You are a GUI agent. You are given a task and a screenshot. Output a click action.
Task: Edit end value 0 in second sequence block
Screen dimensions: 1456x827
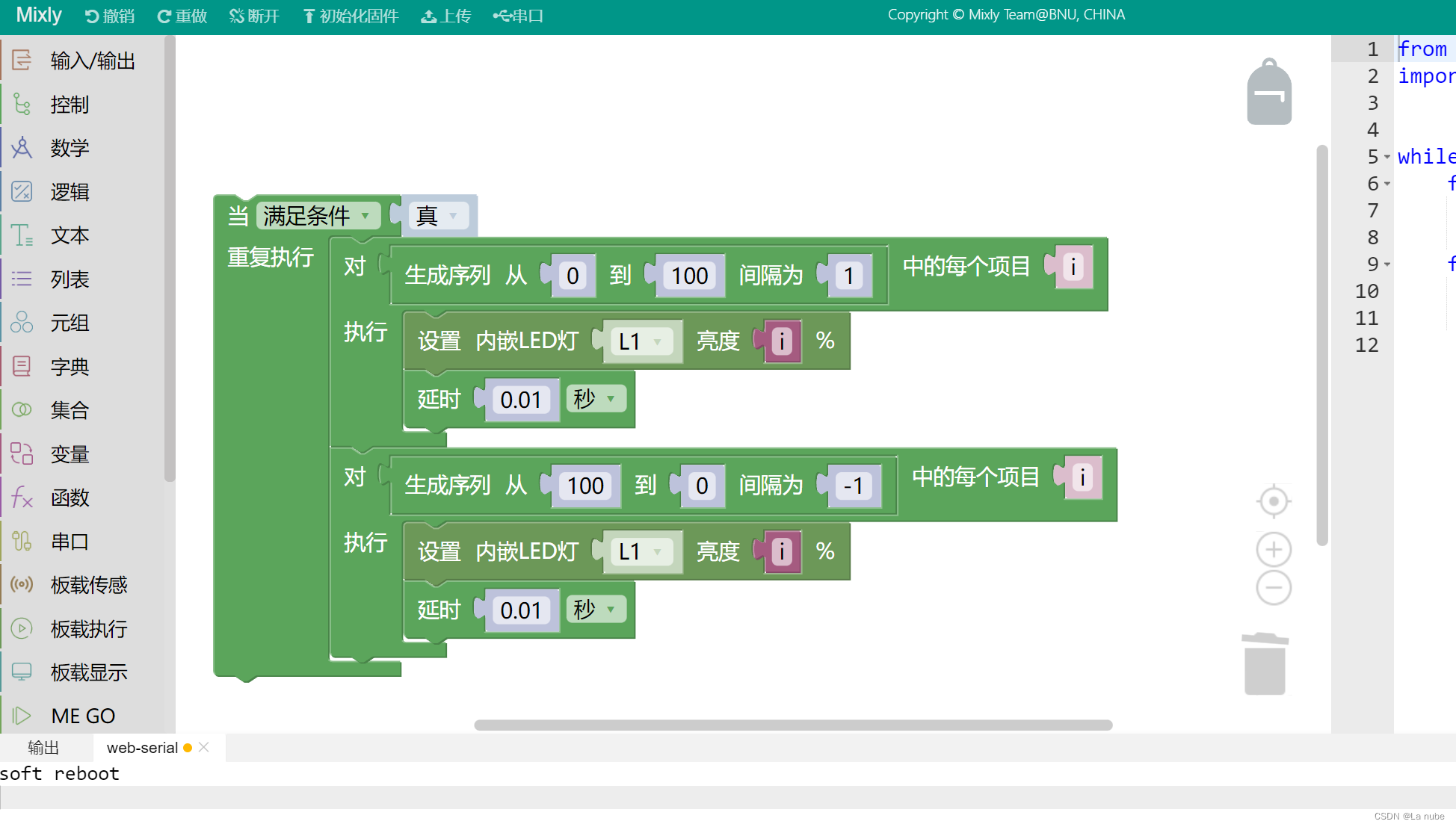click(702, 486)
